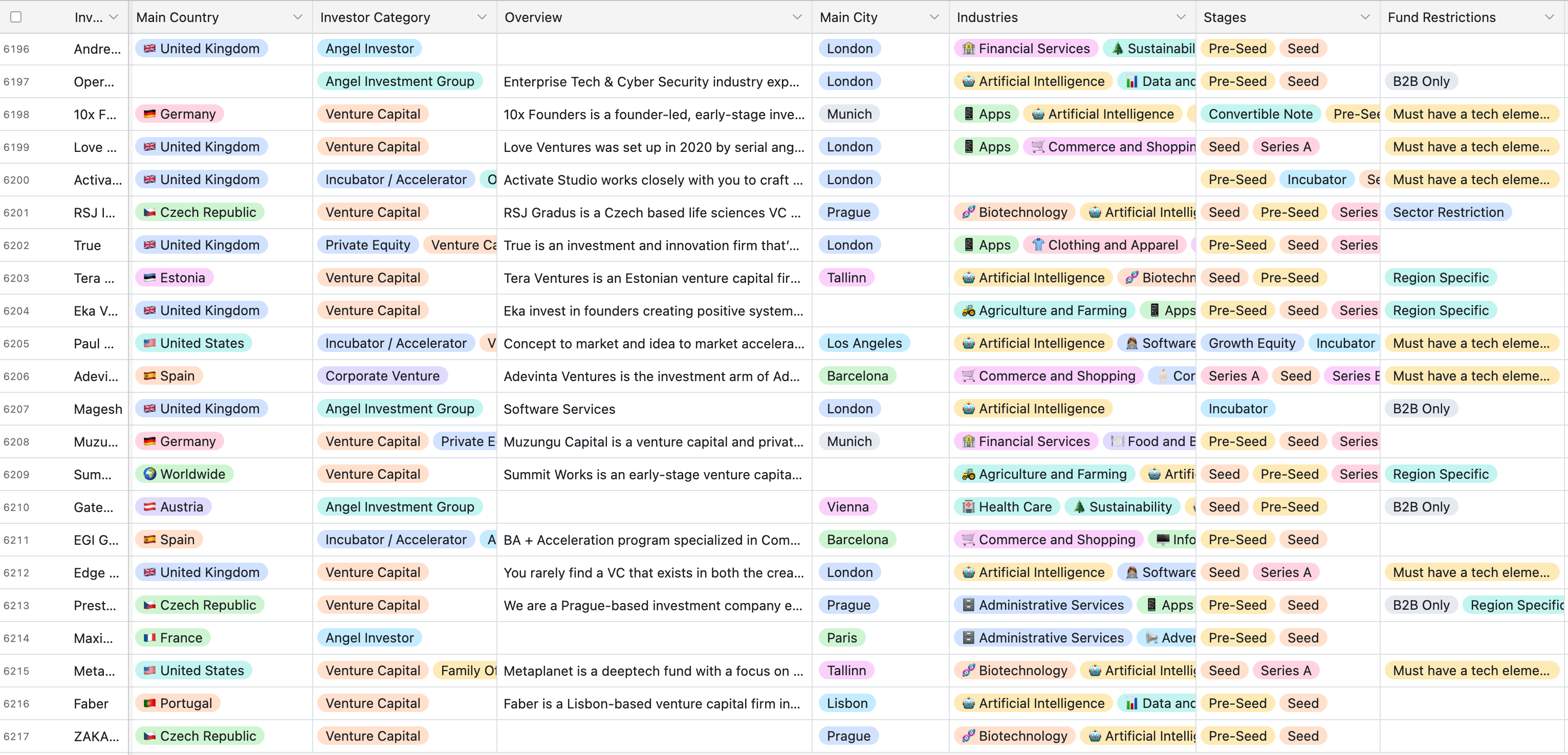
Task: Click the Magesh investor name cell
Action: point(98,409)
